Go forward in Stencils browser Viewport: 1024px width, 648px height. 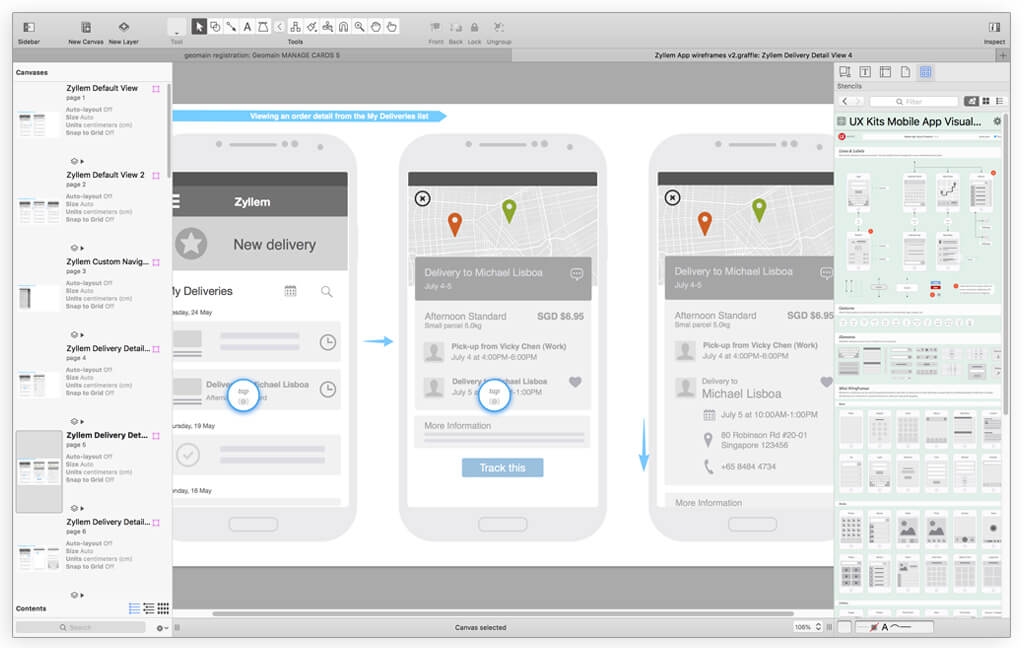857,101
